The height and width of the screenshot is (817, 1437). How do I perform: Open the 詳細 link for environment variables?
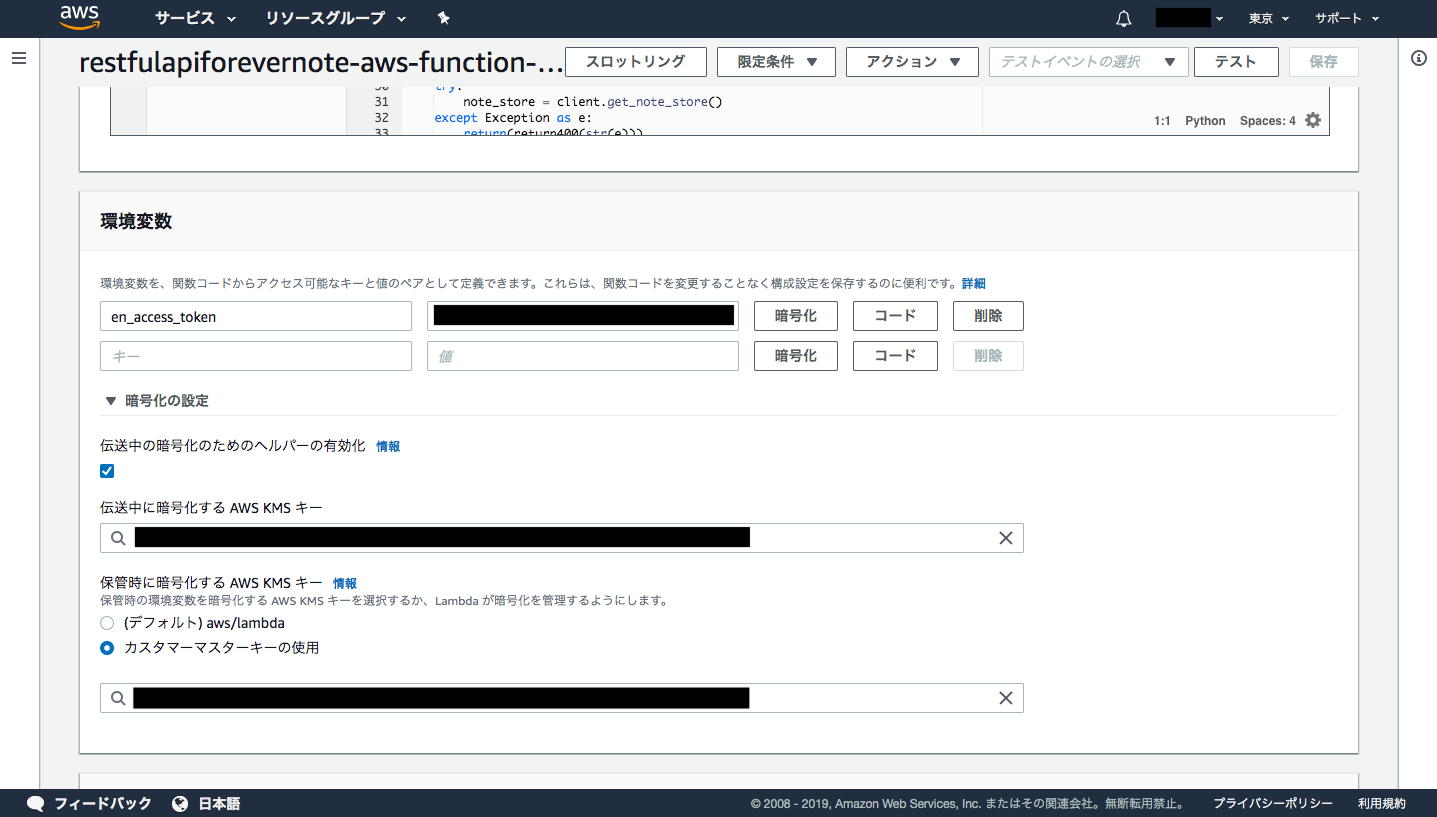(974, 284)
